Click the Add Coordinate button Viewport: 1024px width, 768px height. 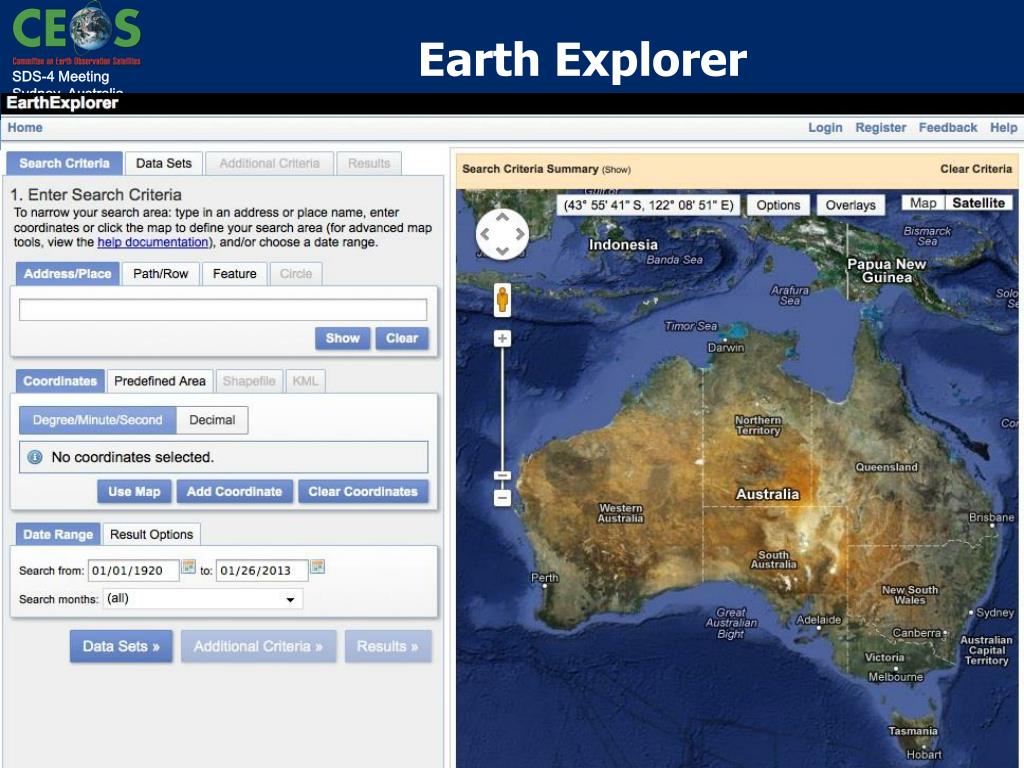[x=234, y=492]
